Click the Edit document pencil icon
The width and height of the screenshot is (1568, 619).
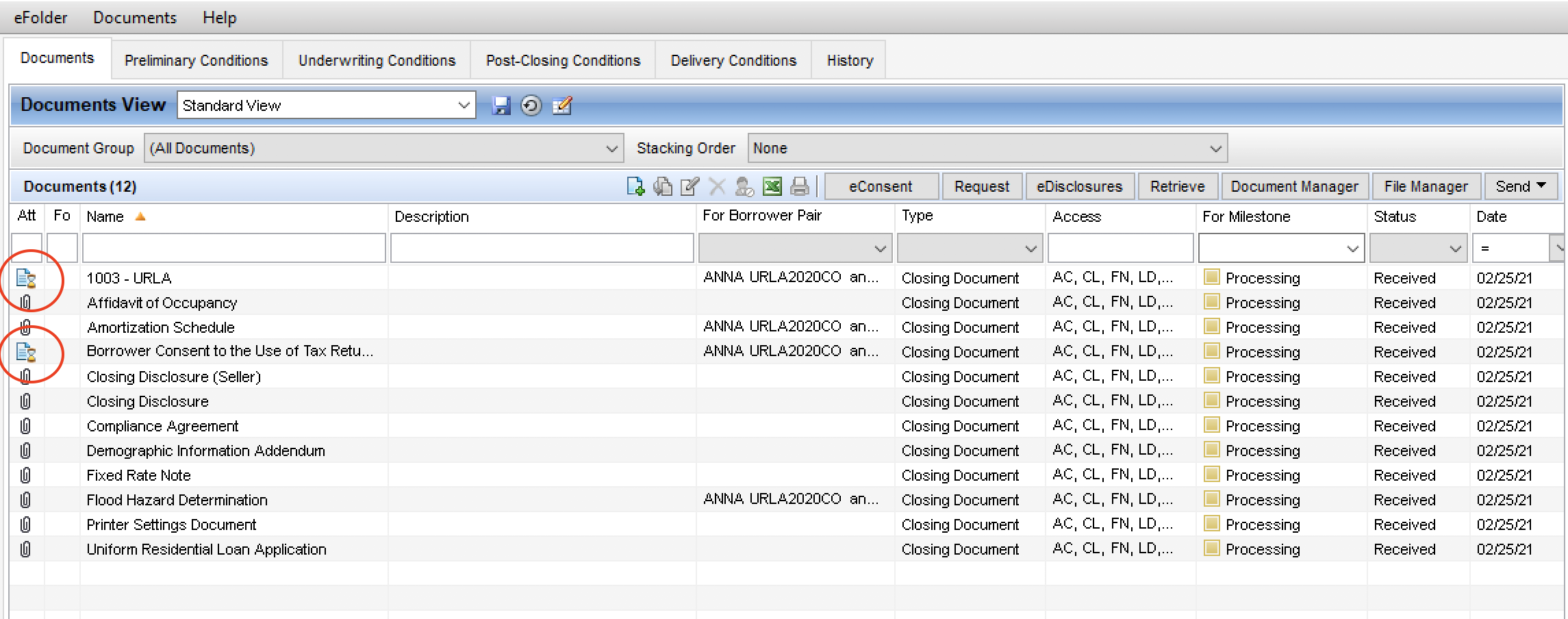coord(690,186)
